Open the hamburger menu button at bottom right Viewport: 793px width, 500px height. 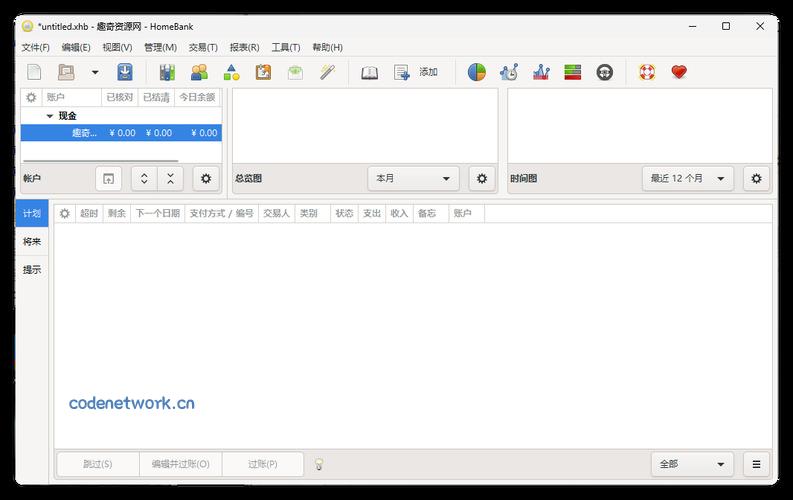coord(756,464)
